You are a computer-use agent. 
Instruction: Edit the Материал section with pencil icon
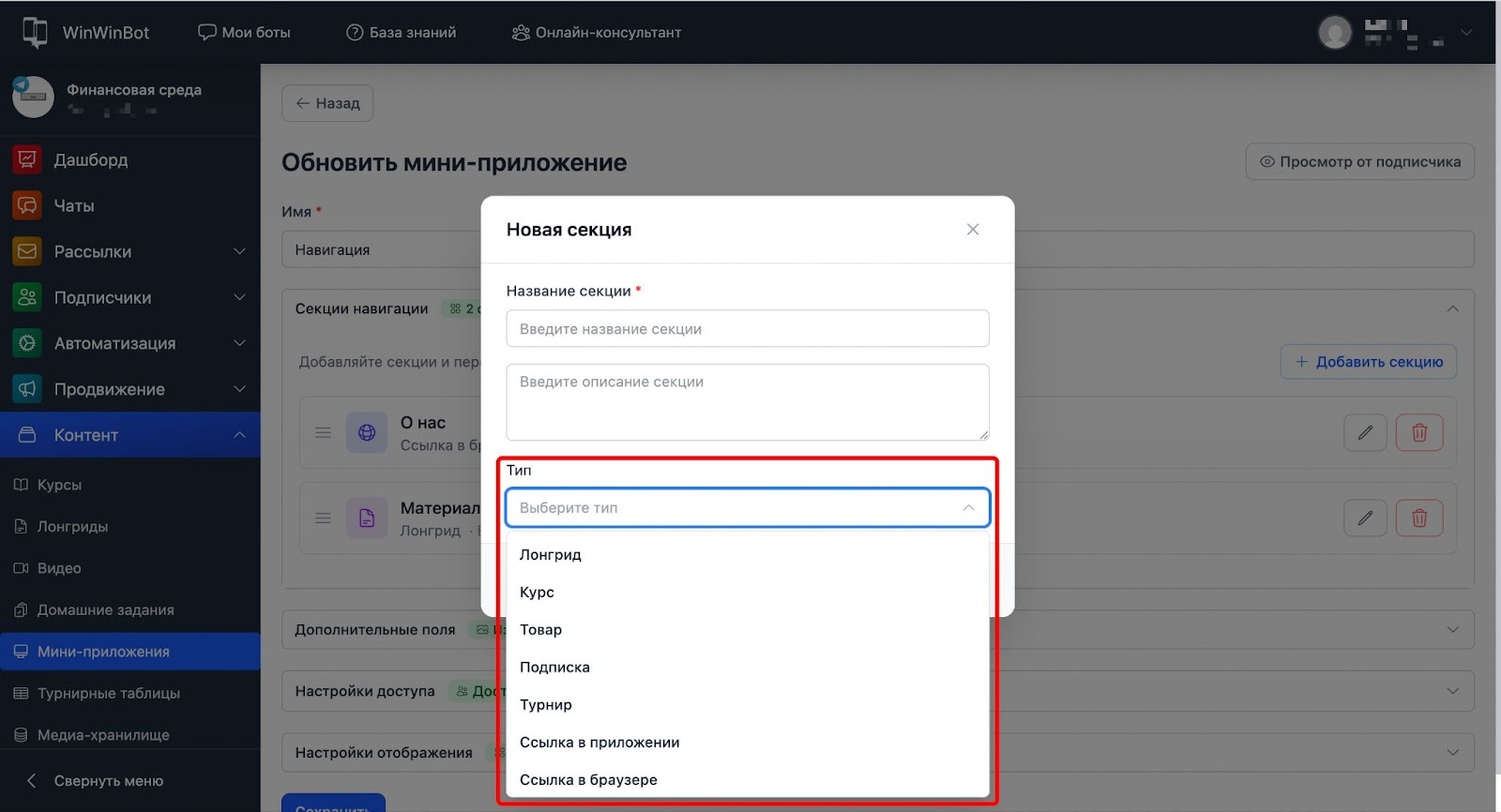click(1365, 518)
